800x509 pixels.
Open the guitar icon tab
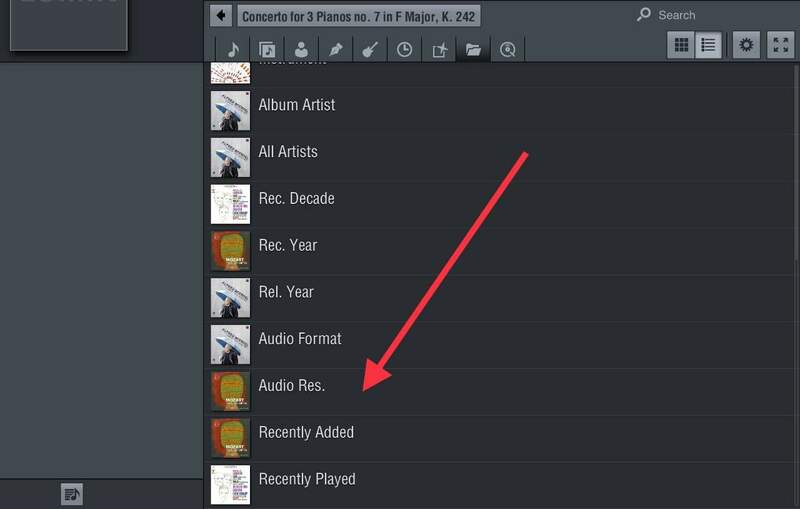coord(370,49)
